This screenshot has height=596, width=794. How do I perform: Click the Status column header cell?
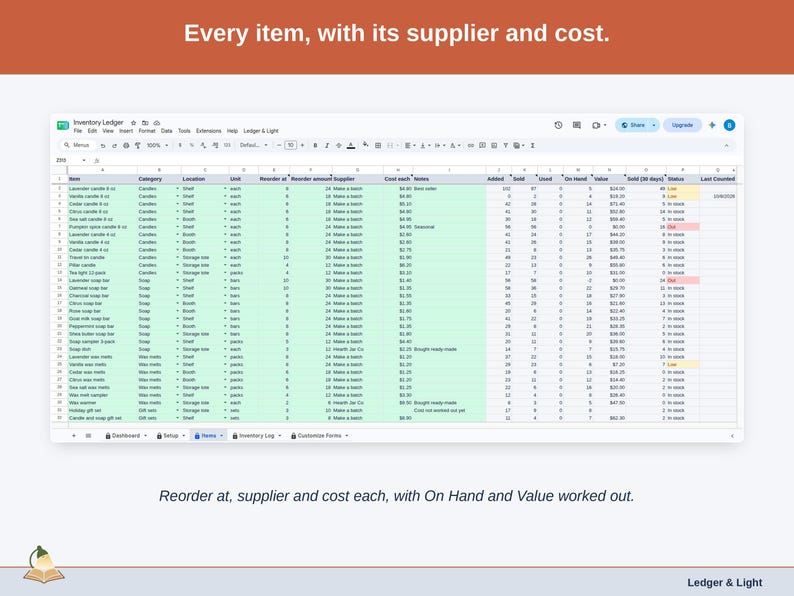click(683, 179)
